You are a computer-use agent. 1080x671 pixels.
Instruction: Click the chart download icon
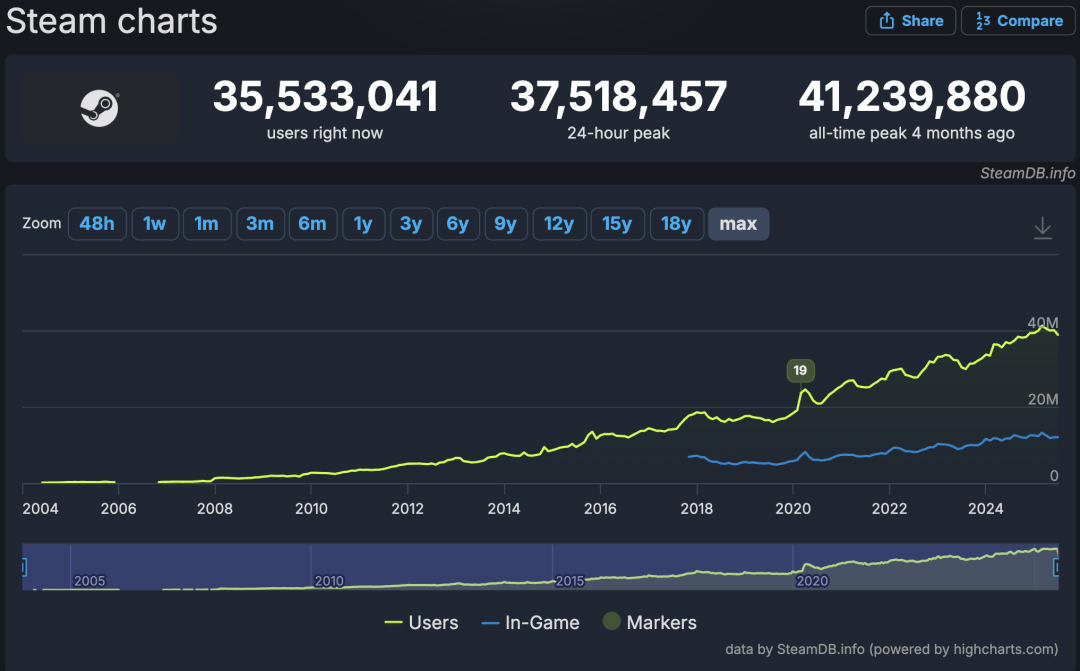point(1043,228)
